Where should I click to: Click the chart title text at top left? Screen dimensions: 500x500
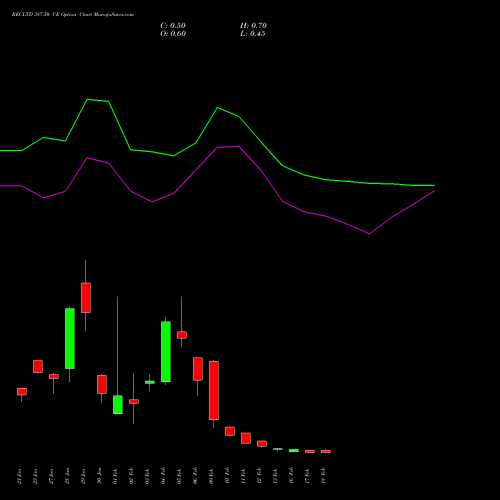(73, 15)
